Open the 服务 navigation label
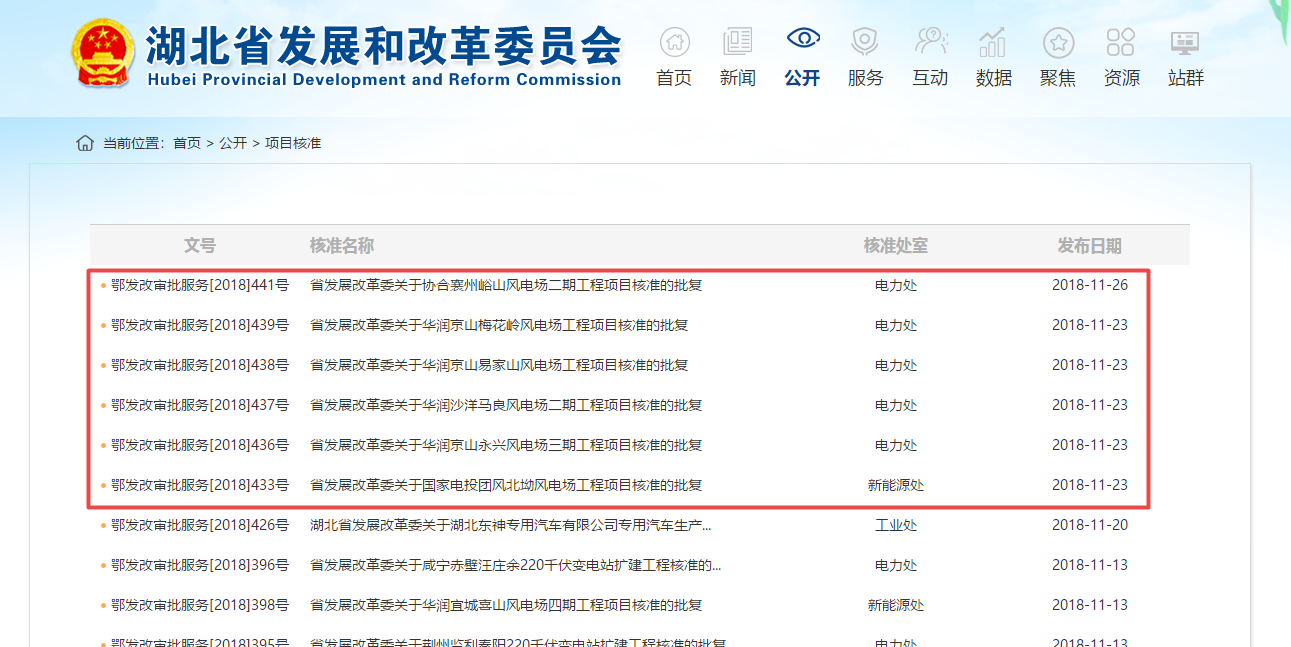The width and height of the screenshot is (1291, 647). [865, 78]
